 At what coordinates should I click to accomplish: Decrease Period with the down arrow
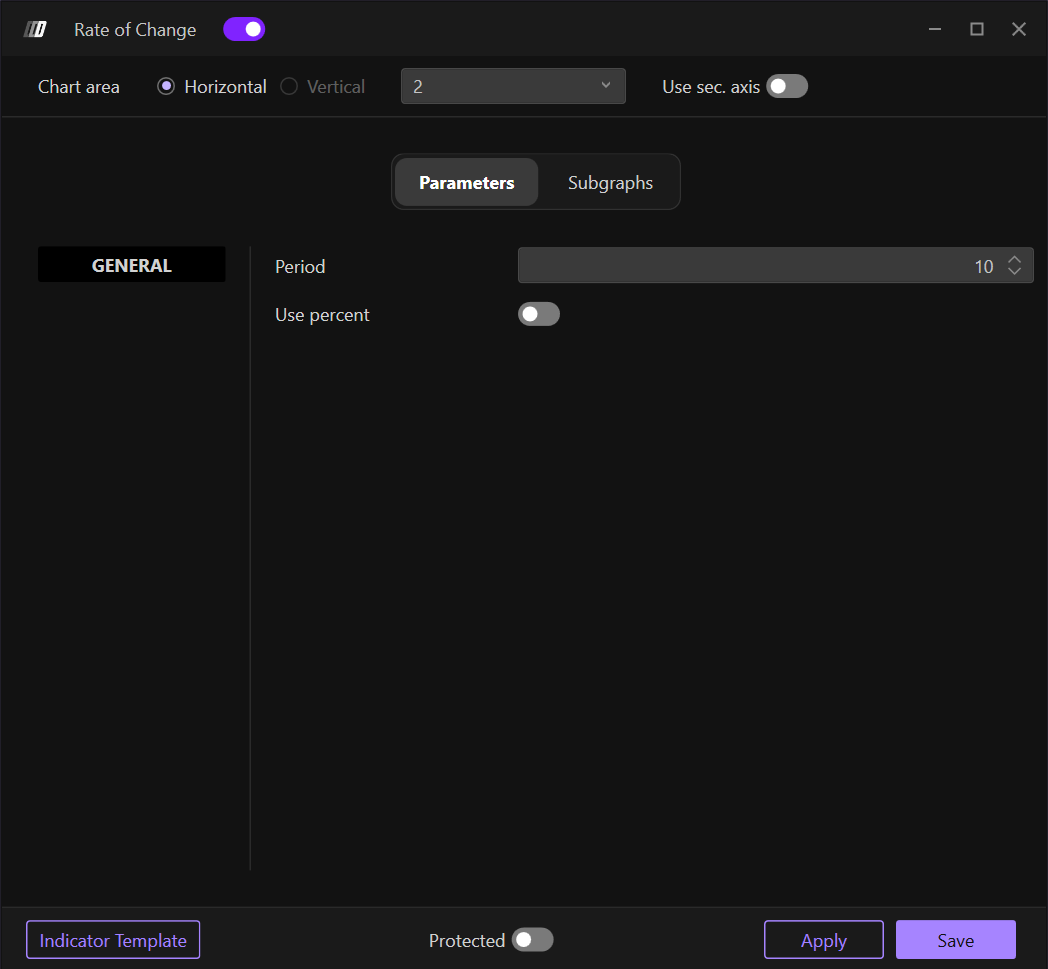(x=1015, y=272)
